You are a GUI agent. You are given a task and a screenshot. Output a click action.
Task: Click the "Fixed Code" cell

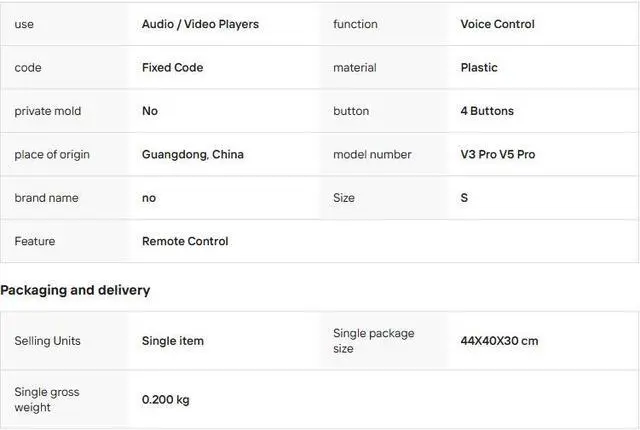click(172, 68)
